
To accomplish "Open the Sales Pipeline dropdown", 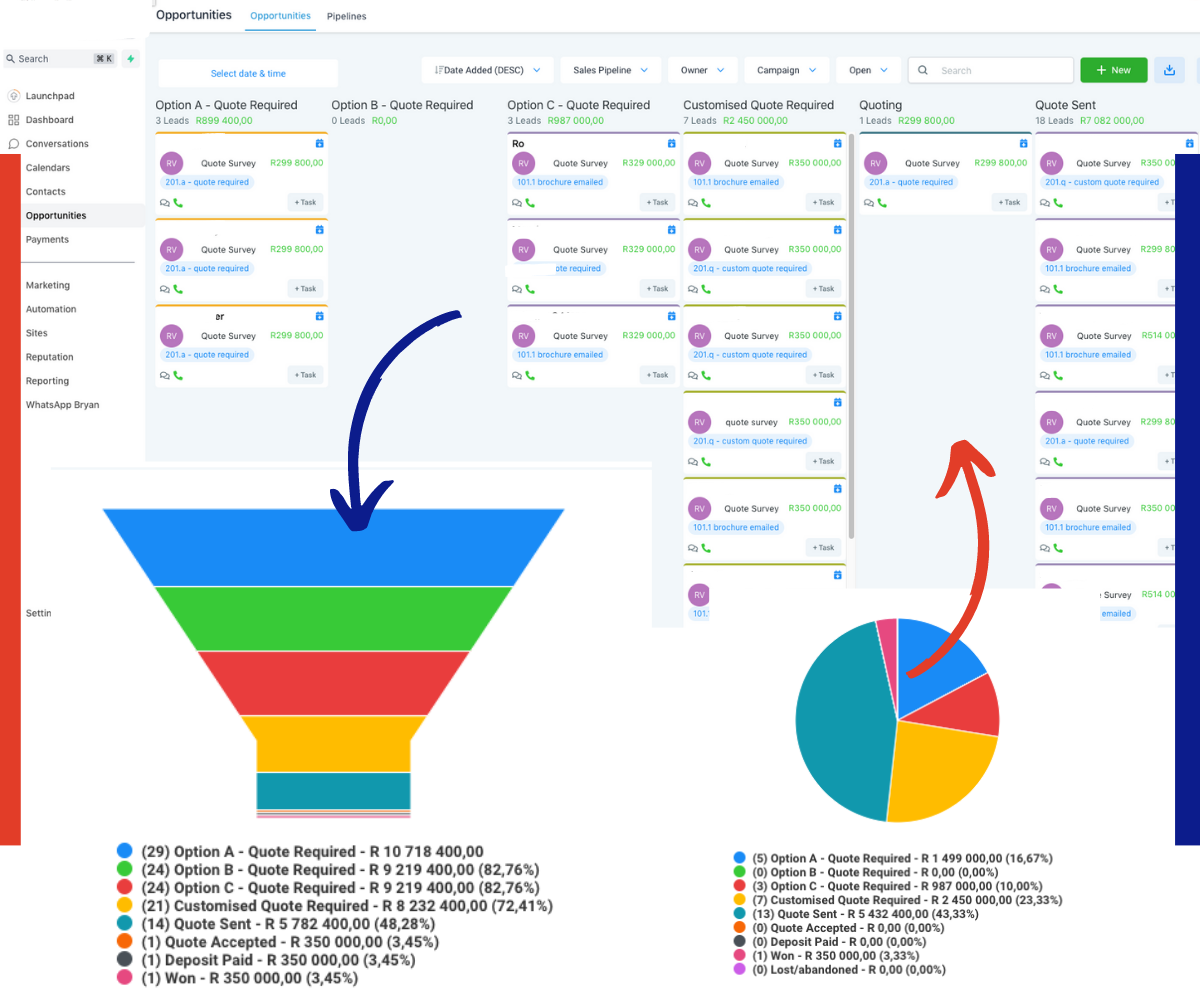I will point(610,70).
